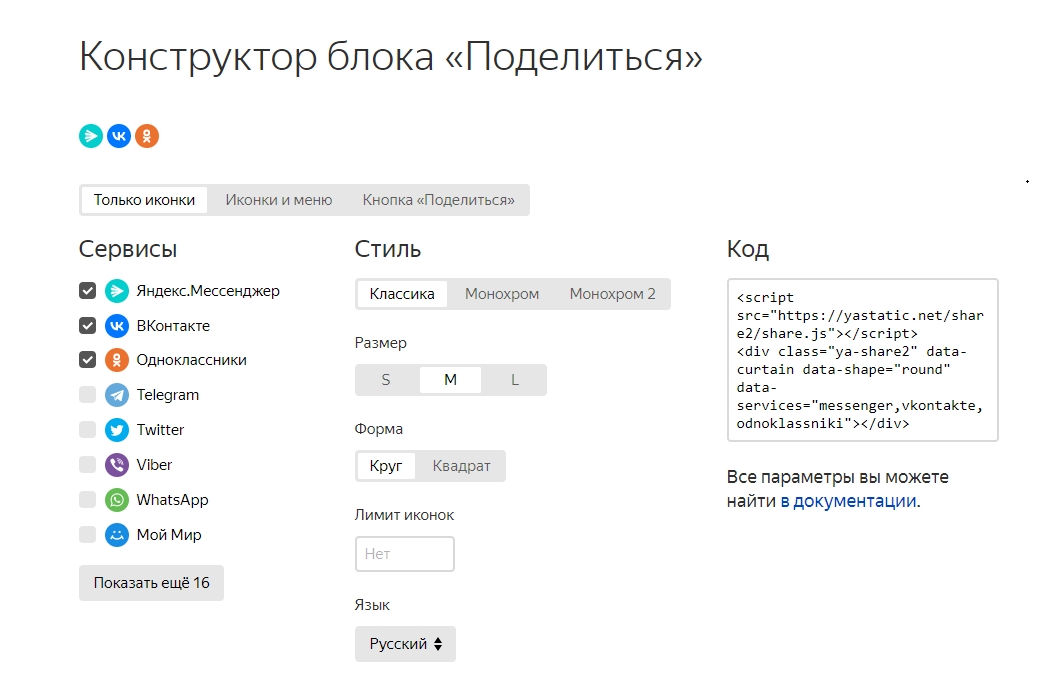Click the Одноклассники service label
Screen dimensions: 1060x694
point(191,360)
